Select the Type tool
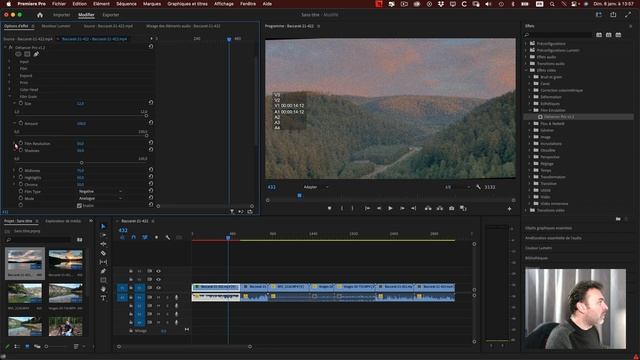This screenshot has height=360, width=640. pyautogui.click(x=103, y=298)
